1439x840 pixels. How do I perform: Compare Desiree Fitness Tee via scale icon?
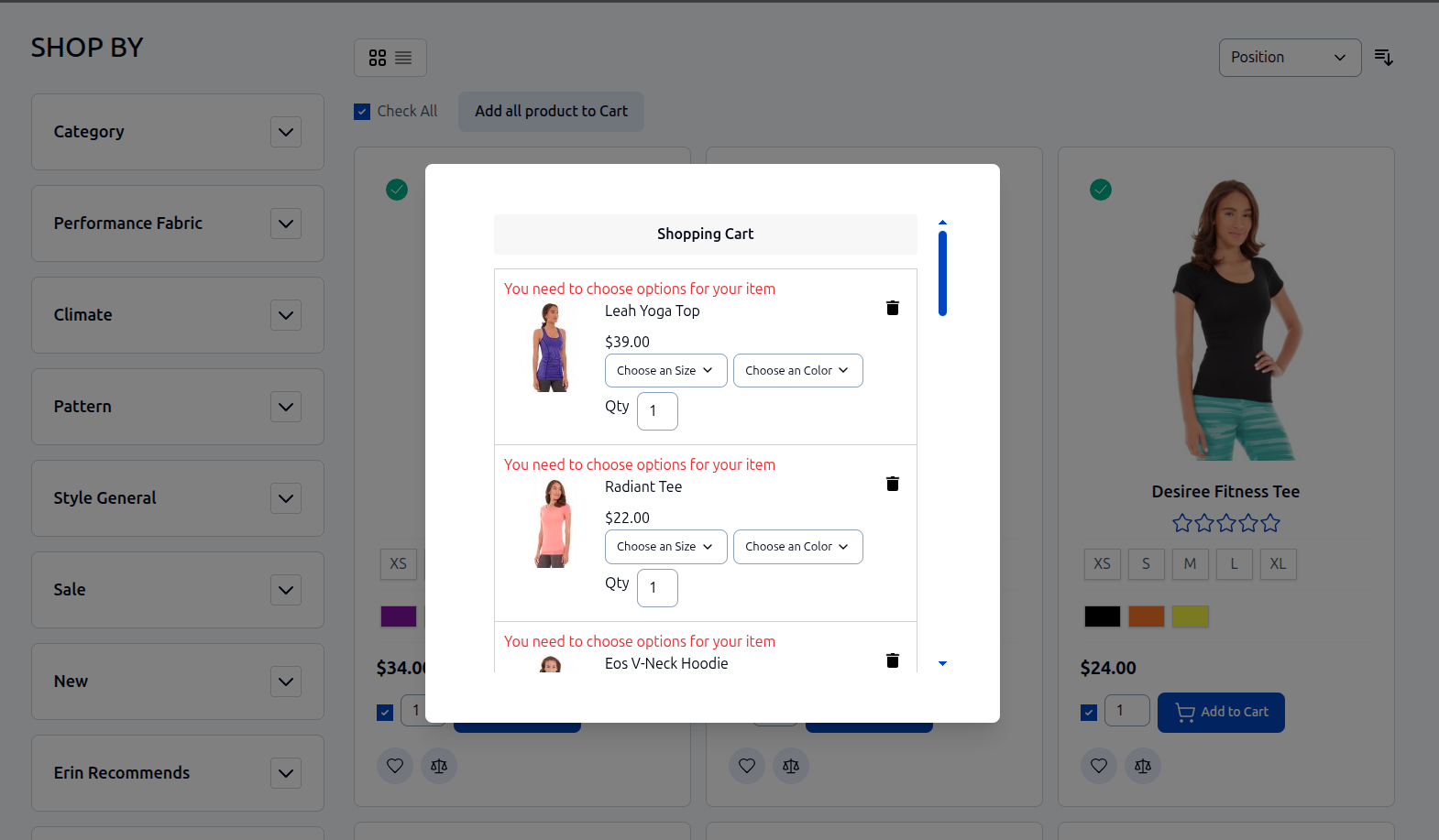1143,766
